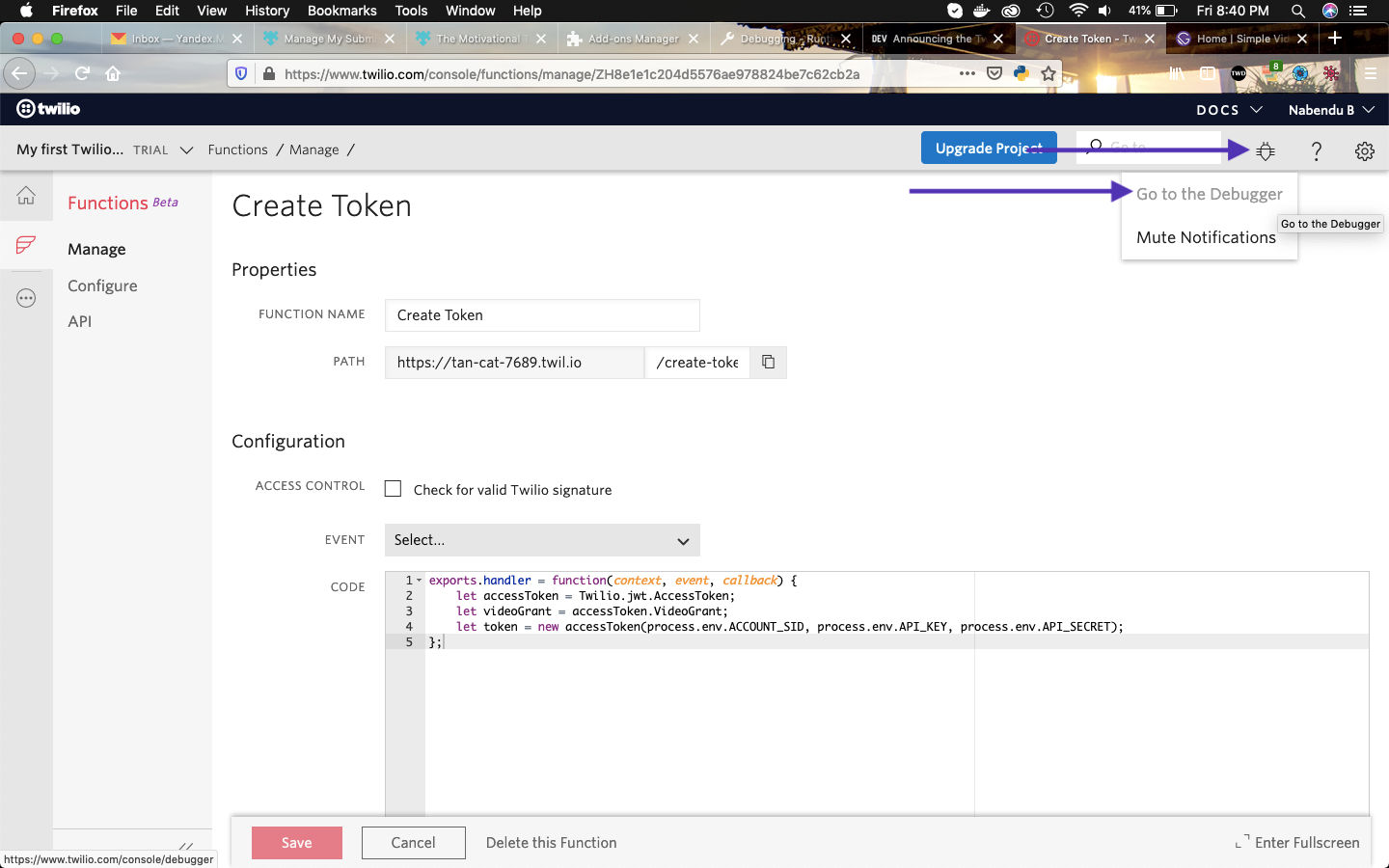Copy the function path with the copy icon
The image size is (1389, 868).
point(768,362)
